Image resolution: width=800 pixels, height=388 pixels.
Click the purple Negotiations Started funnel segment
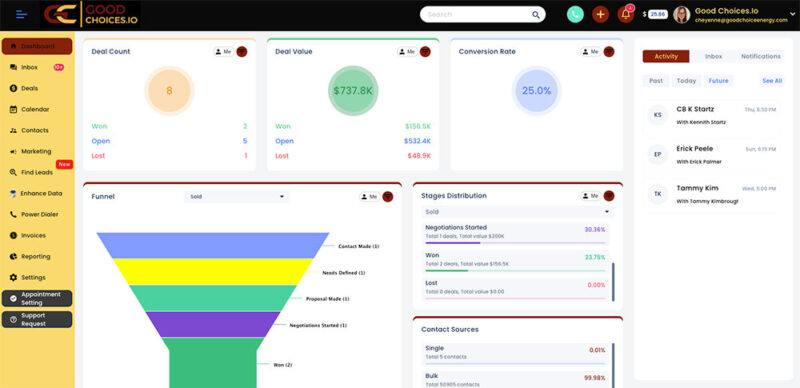point(213,325)
